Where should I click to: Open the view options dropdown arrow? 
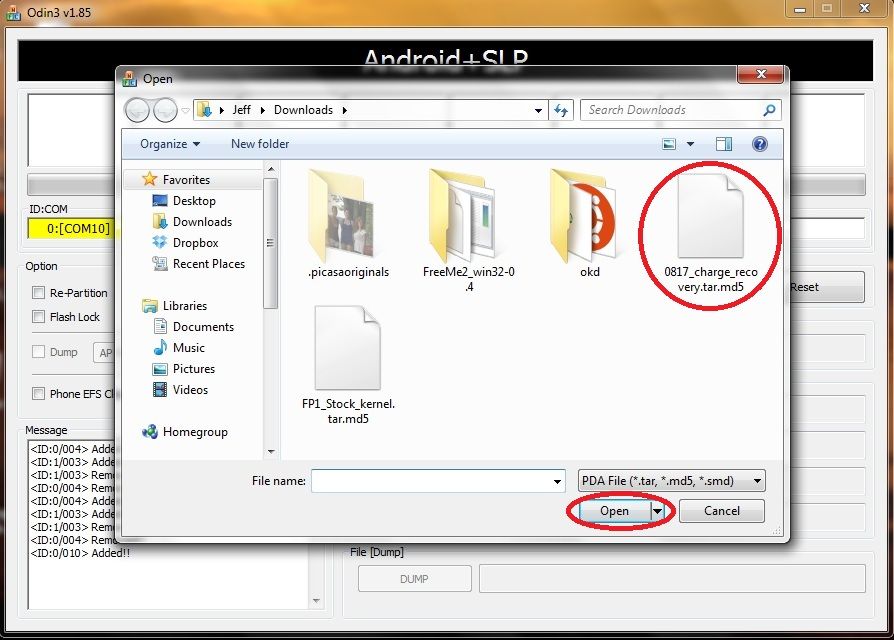(x=690, y=144)
